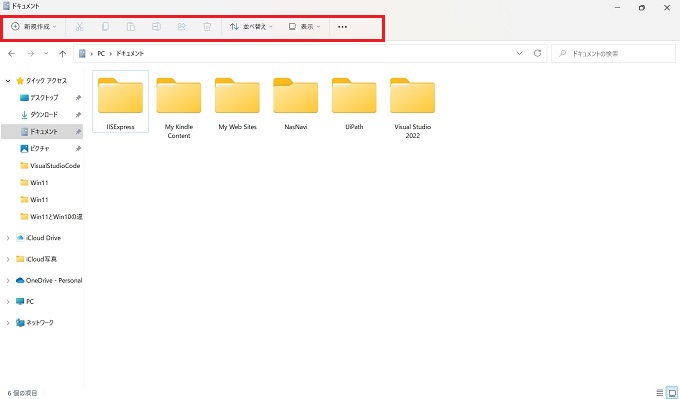Click the pin icon beside デスクトップ
680x399 pixels.
pyautogui.click(x=78, y=98)
